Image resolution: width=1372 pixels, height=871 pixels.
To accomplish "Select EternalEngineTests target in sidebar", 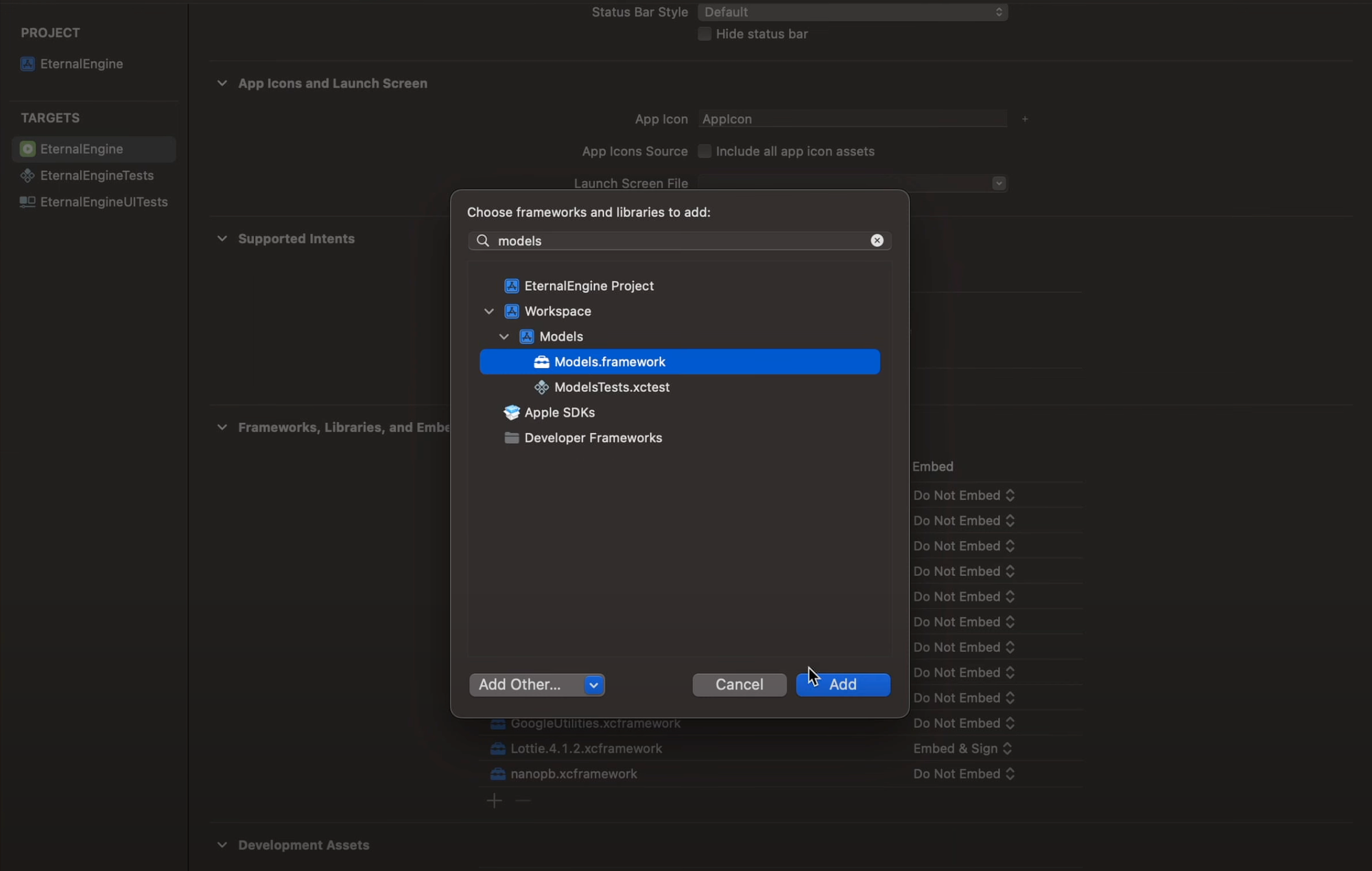I will click(x=96, y=176).
